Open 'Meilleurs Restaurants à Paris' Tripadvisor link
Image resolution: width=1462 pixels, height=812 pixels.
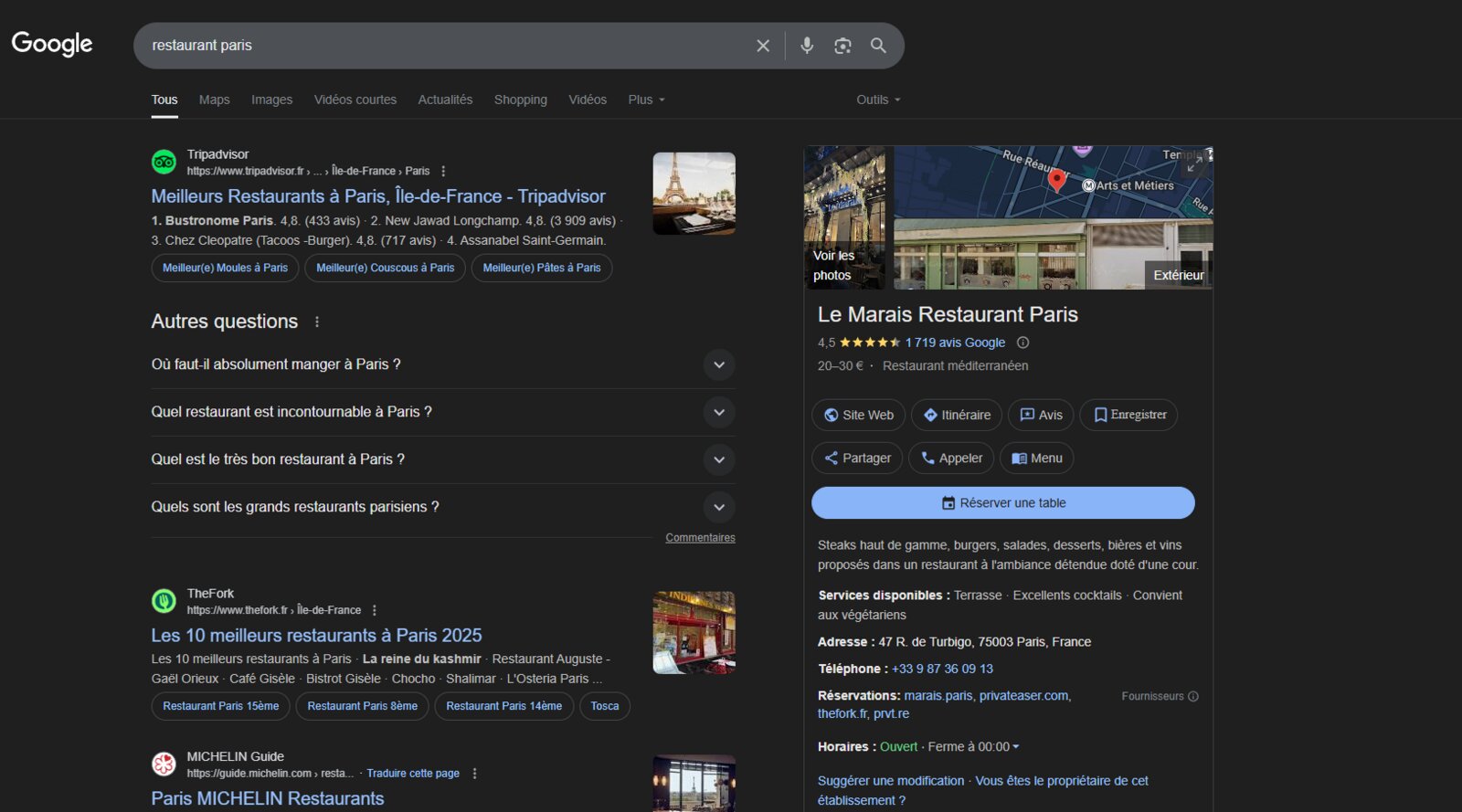pos(378,196)
